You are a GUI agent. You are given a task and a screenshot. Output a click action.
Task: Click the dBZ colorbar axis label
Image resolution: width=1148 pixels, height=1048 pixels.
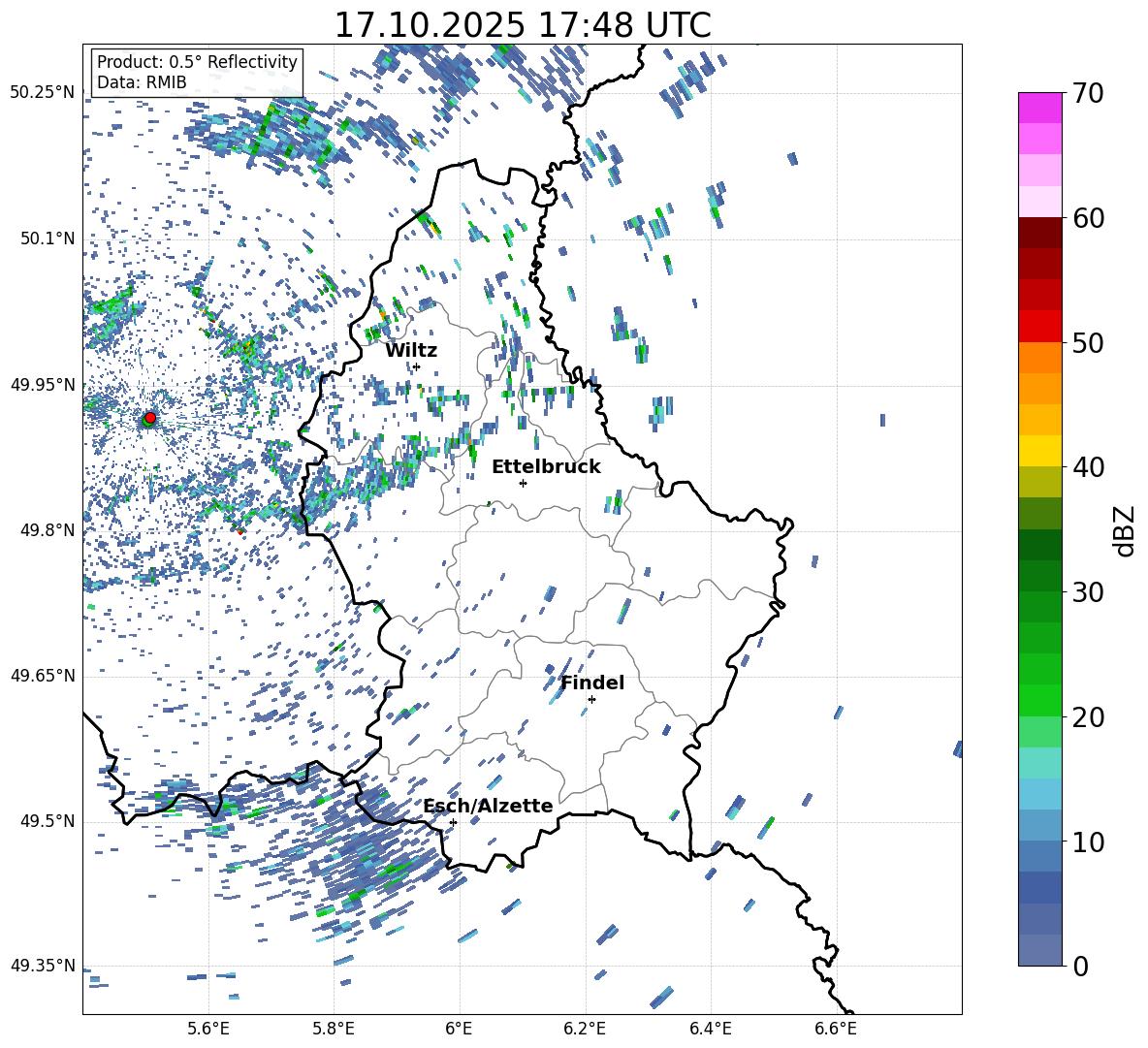pos(1125,529)
